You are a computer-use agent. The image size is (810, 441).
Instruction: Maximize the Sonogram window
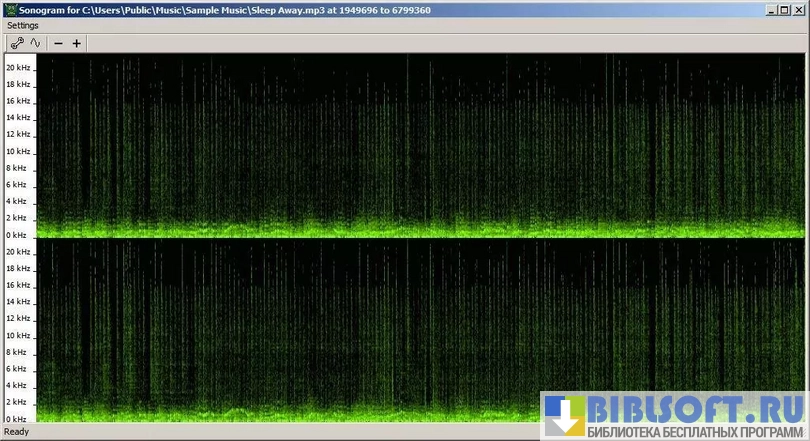(786, 8)
